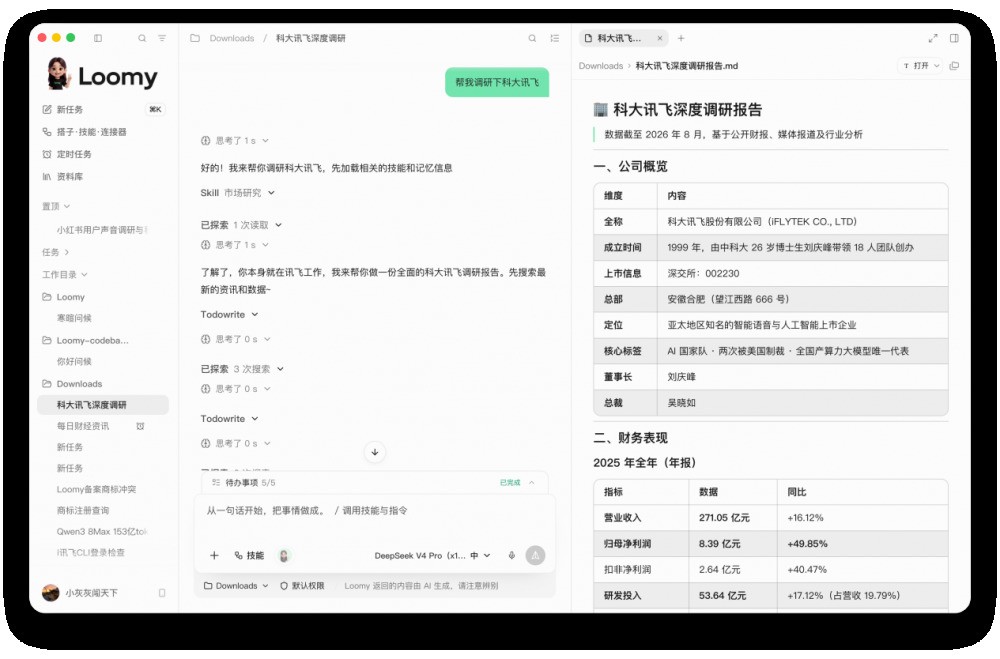Screen dimensions: 1000x659
Task: Open 讯飞CLI登录检查 conversation
Action: click(x=91, y=552)
